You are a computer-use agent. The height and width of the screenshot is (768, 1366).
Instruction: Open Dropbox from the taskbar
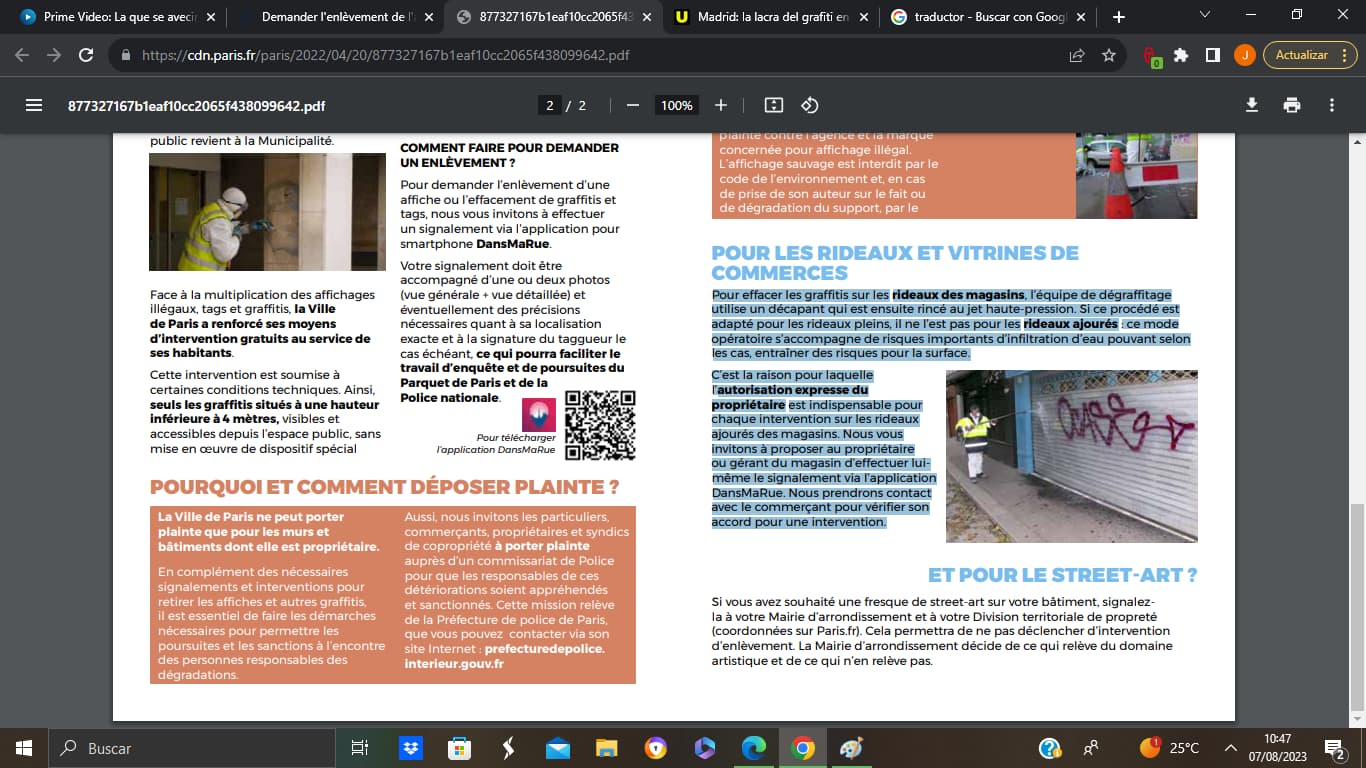coord(411,748)
